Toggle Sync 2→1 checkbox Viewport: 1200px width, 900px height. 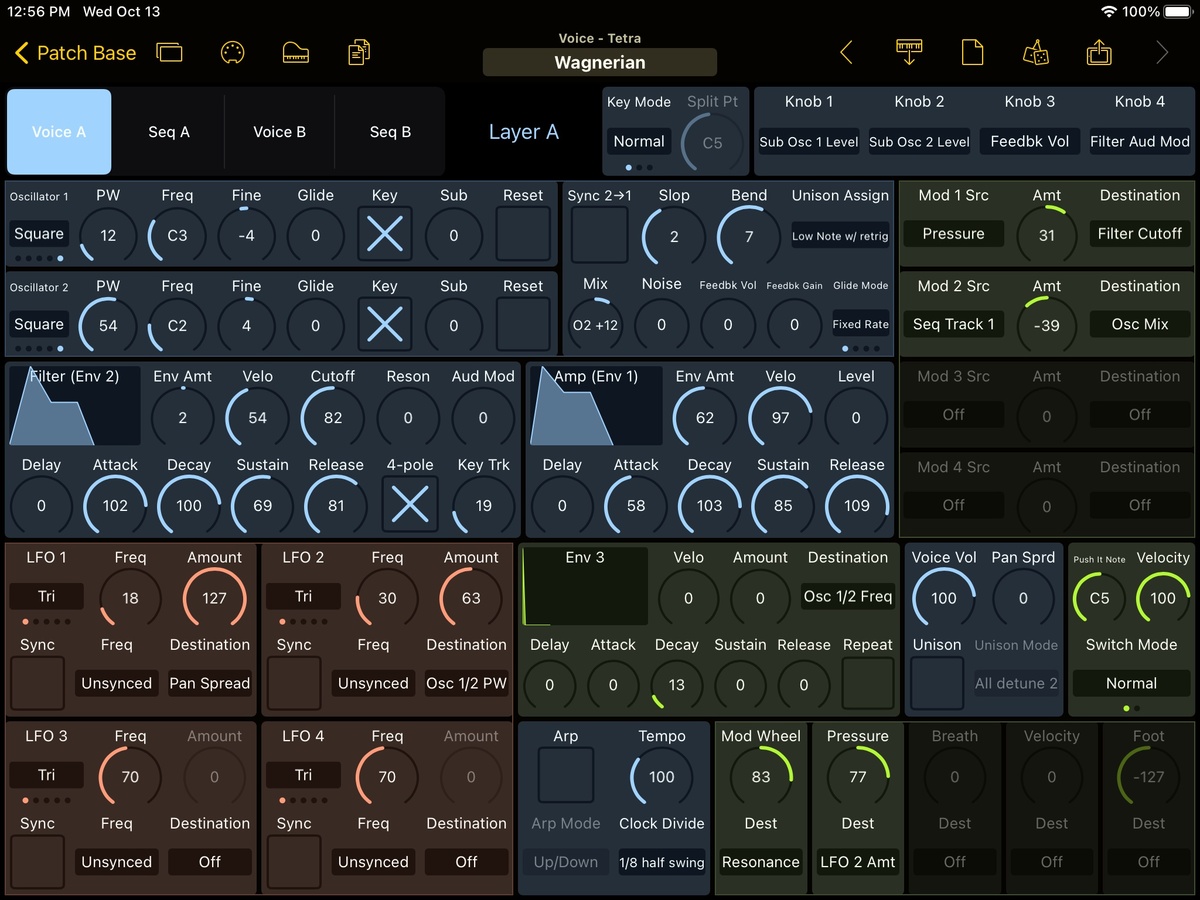pyautogui.click(x=599, y=234)
